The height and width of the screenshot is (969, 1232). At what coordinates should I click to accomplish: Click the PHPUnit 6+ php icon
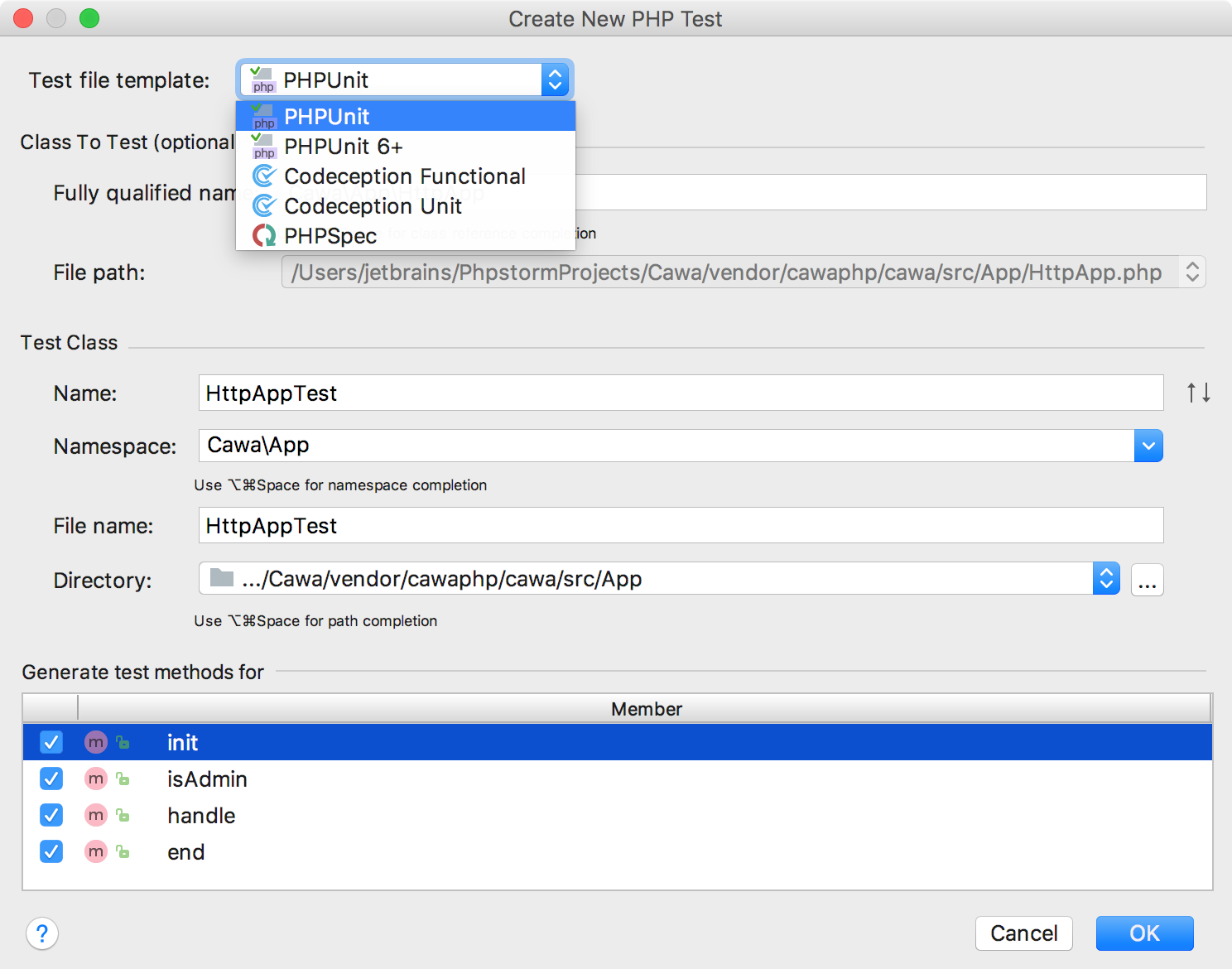pos(264,147)
